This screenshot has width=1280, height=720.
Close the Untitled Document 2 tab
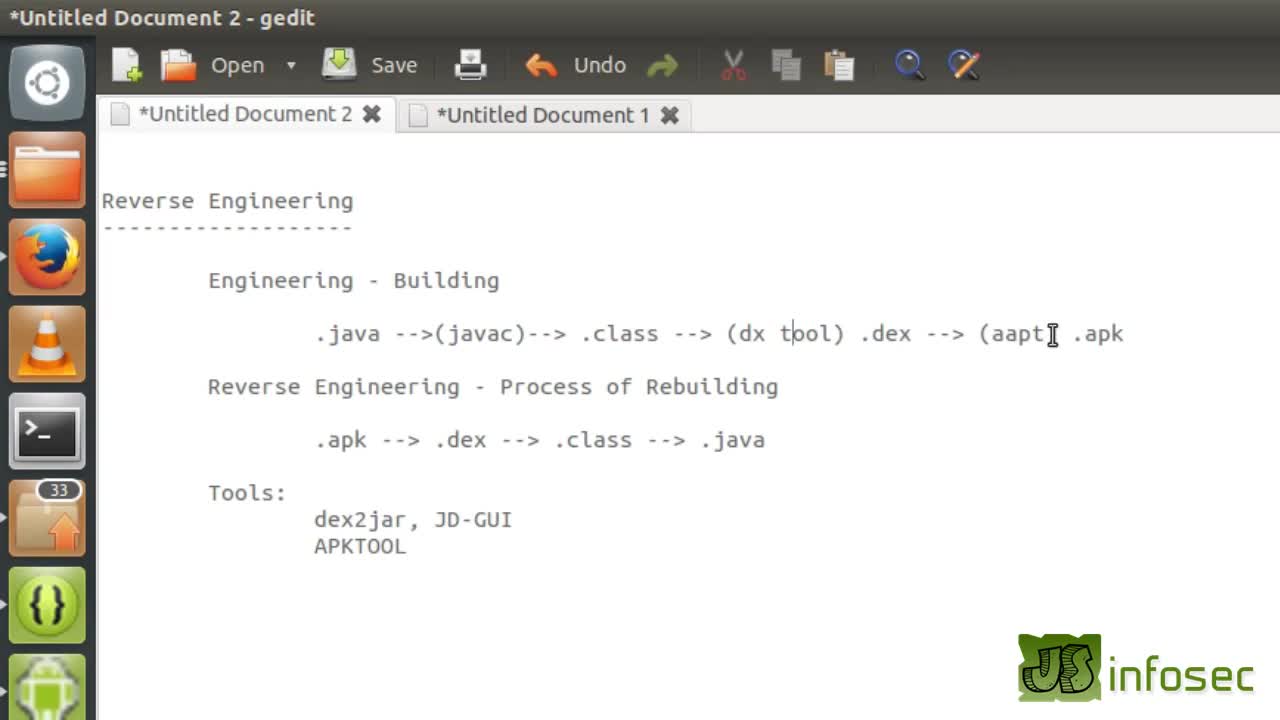click(371, 114)
